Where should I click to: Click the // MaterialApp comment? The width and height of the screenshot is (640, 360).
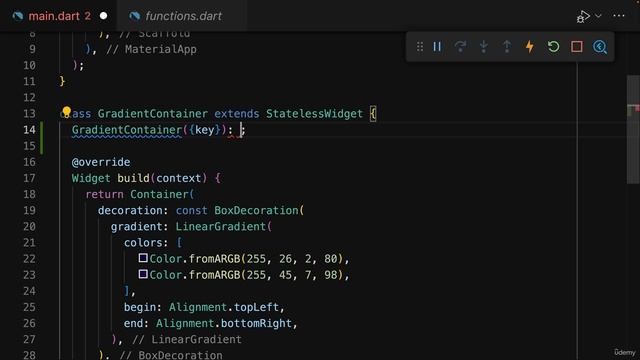[x=151, y=49]
